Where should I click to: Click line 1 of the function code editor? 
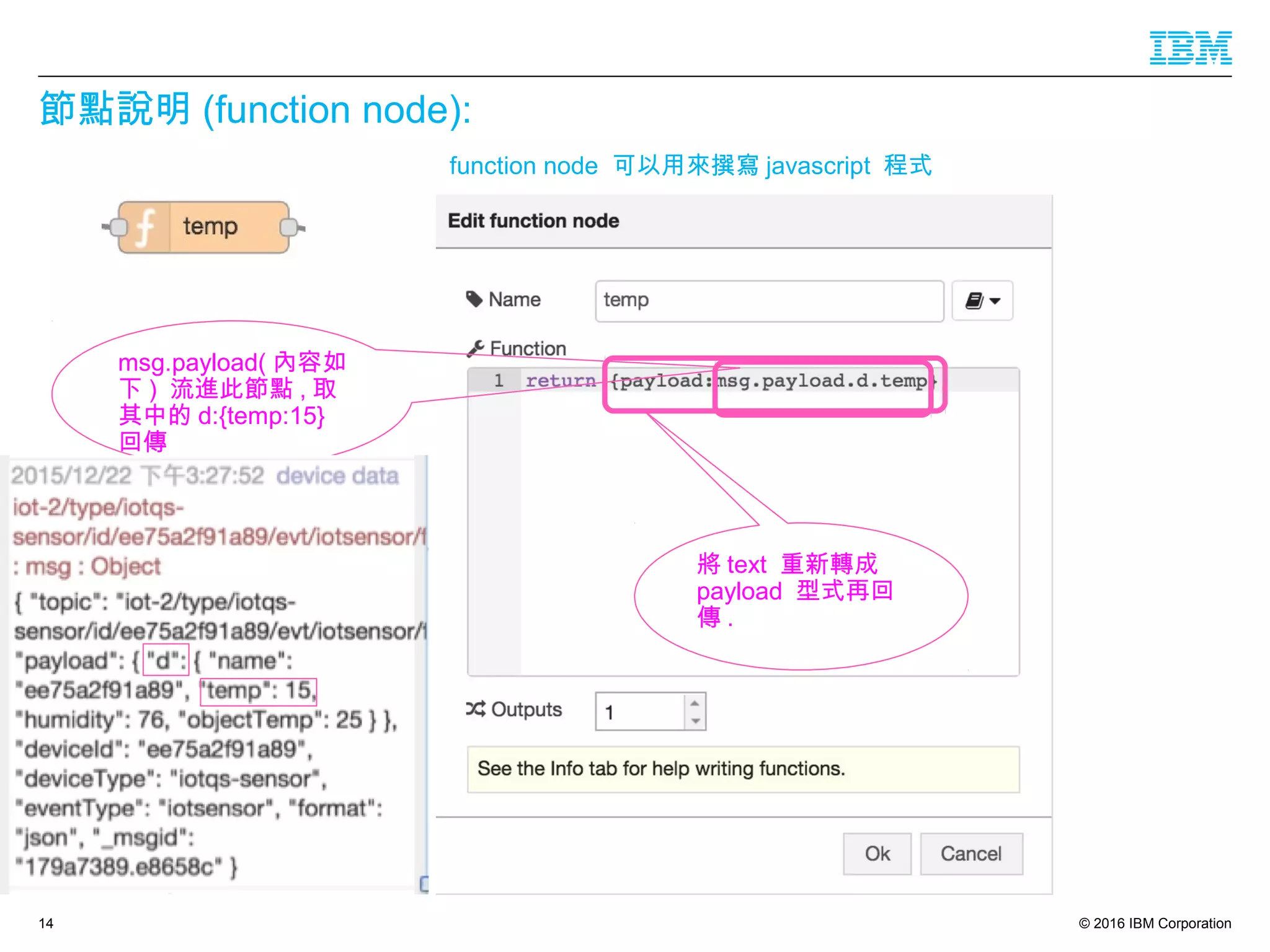click(x=769, y=380)
